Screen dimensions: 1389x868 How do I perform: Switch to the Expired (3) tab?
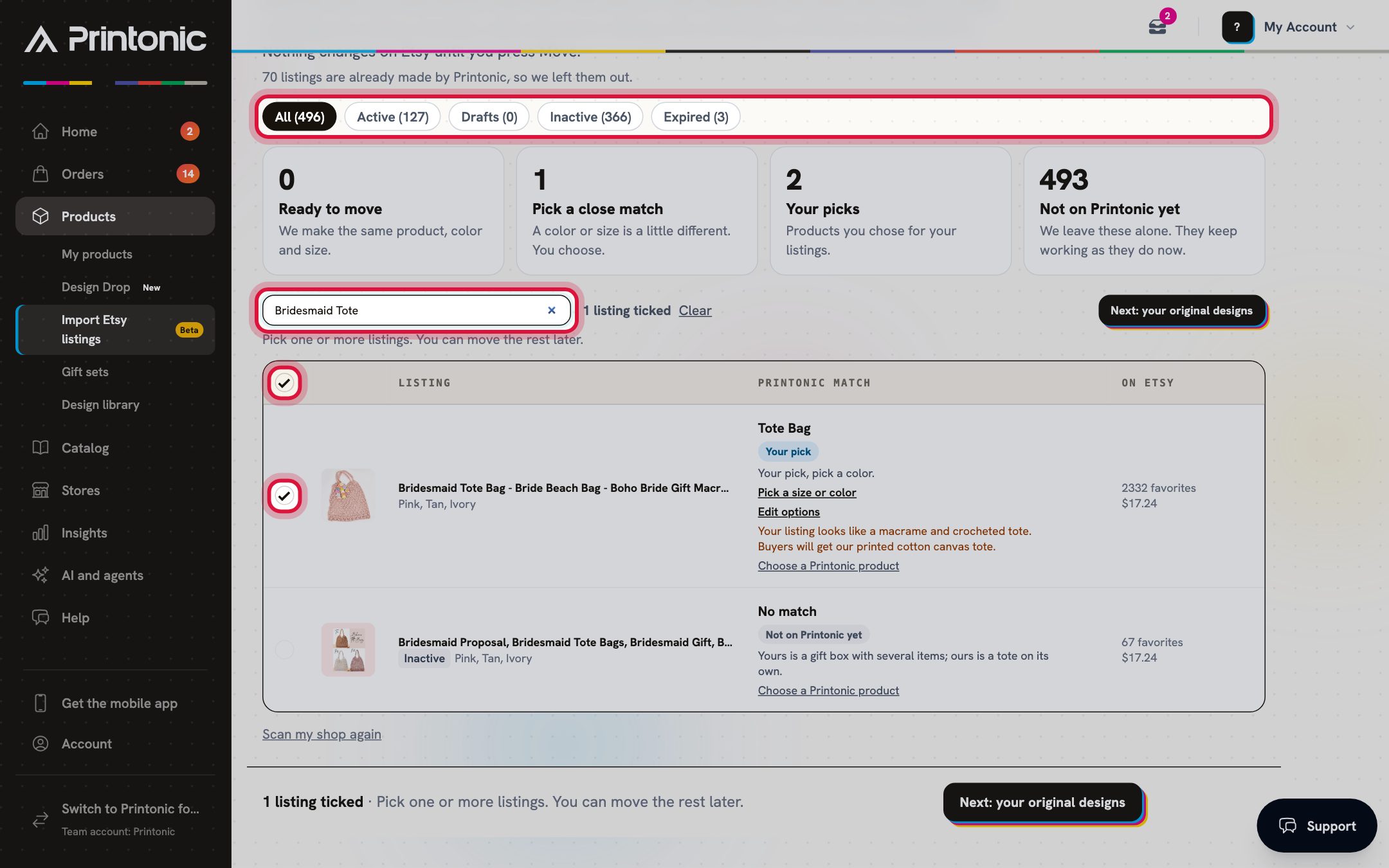(x=696, y=116)
